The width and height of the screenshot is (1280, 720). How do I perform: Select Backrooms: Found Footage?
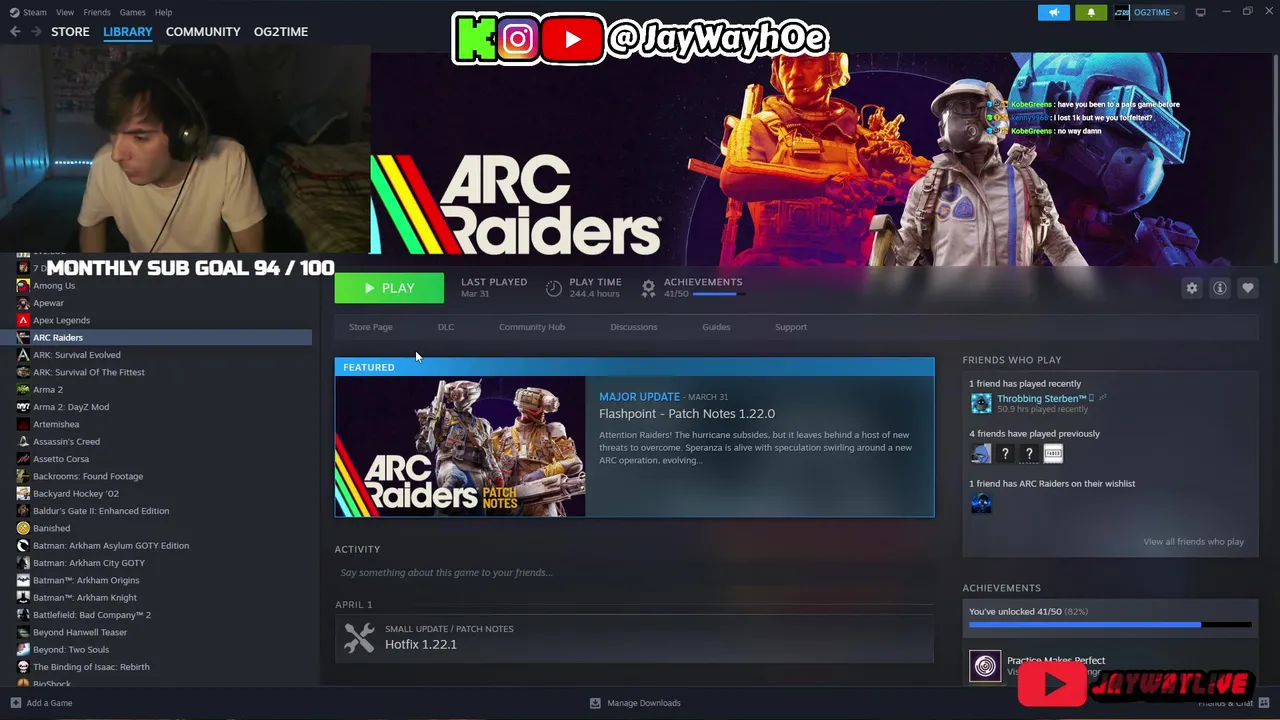pos(88,476)
